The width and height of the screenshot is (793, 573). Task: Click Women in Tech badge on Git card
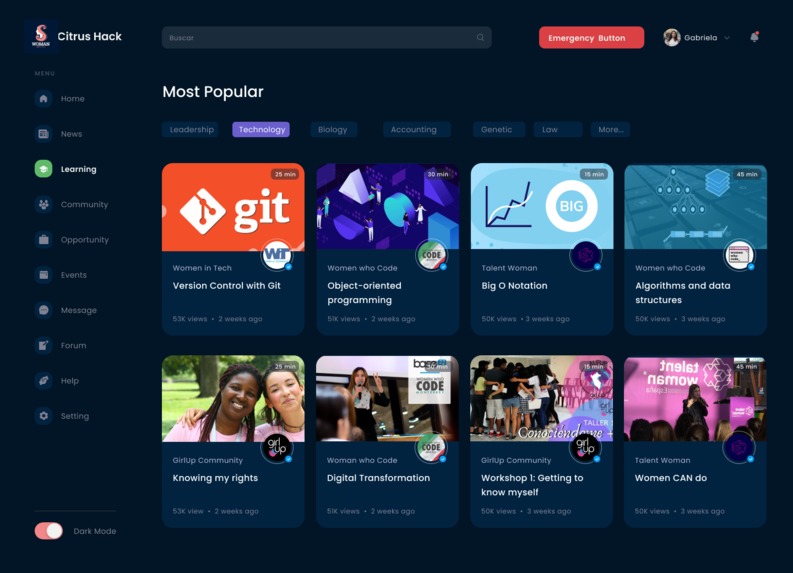click(x=277, y=254)
